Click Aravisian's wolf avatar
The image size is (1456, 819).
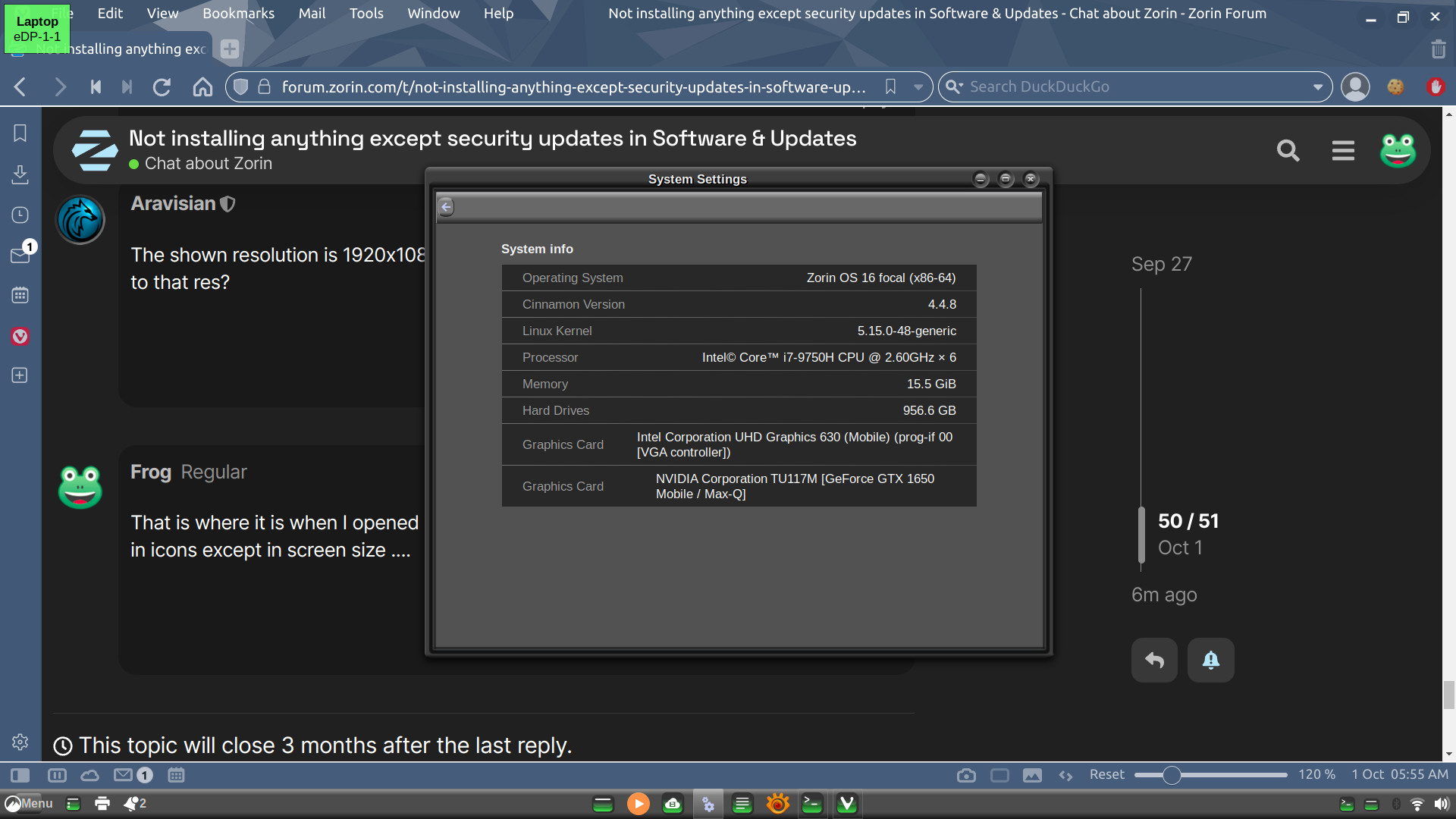tap(80, 220)
